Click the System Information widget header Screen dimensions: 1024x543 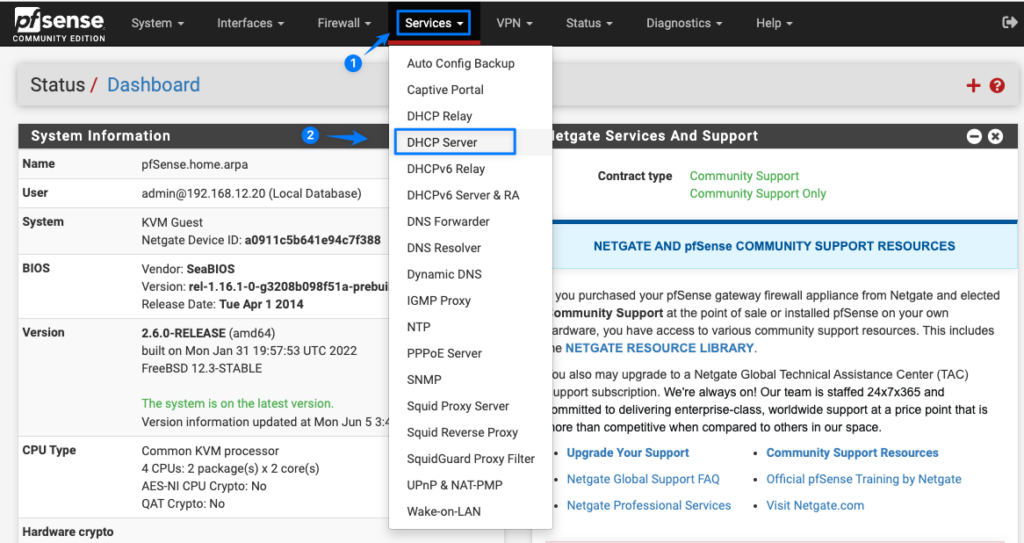(x=203, y=136)
